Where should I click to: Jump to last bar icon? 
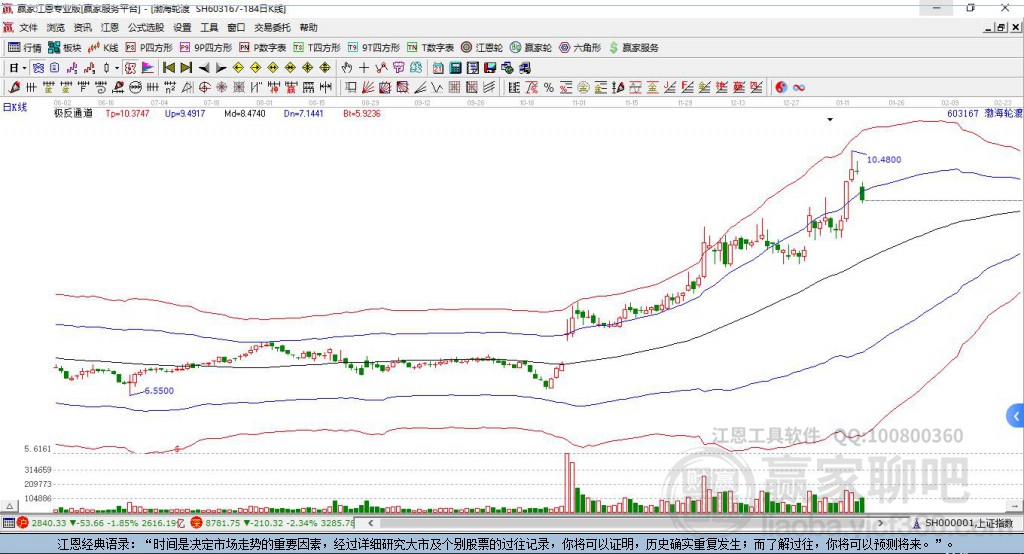pyautogui.click(x=186, y=68)
